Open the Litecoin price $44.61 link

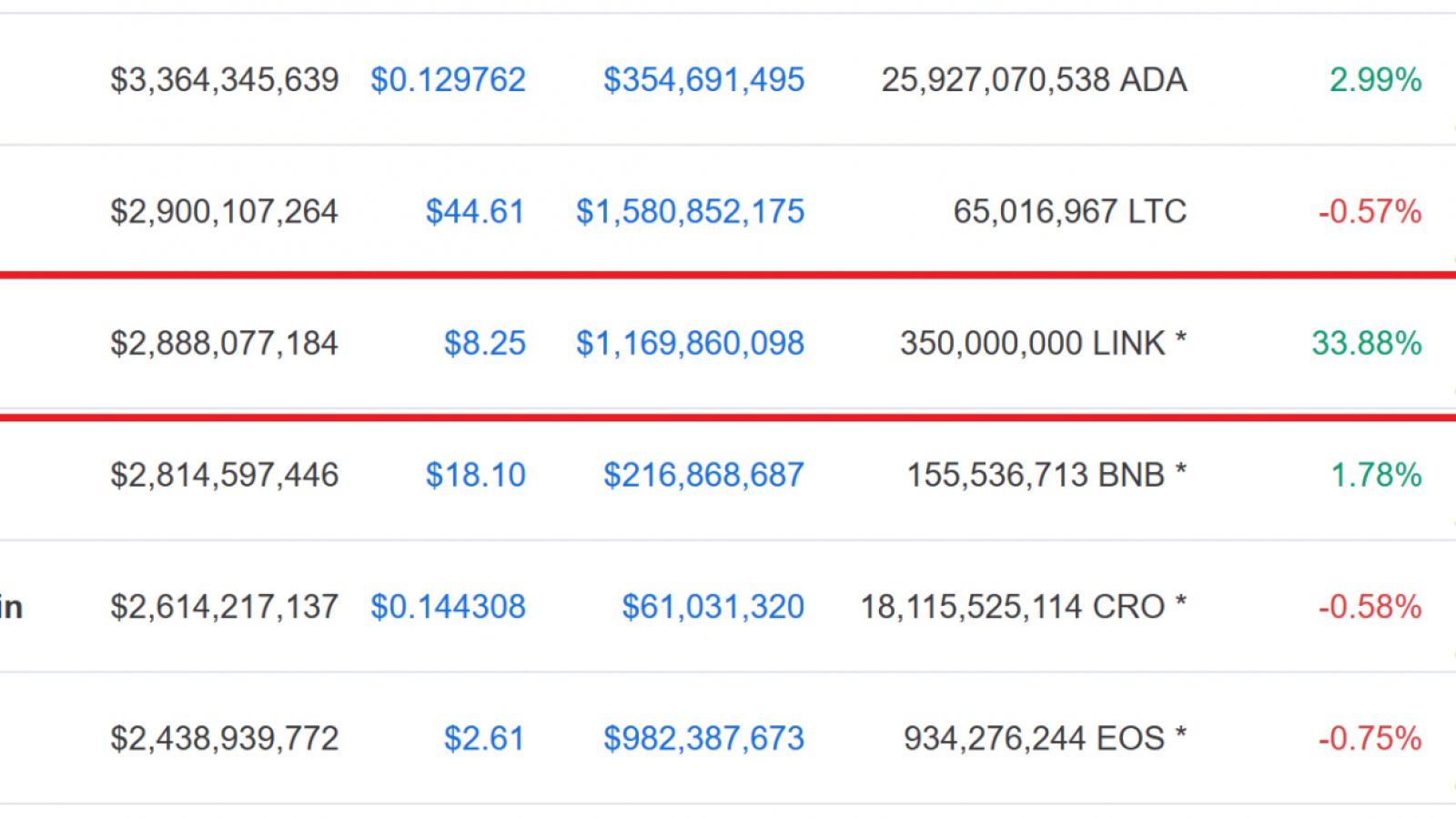click(x=475, y=212)
